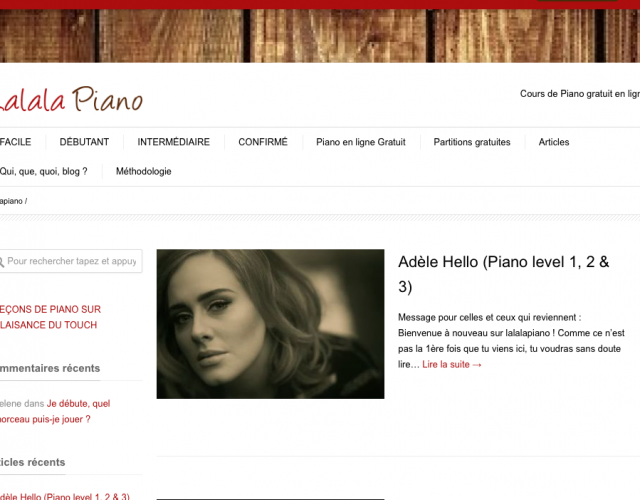The width and height of the screenshot is (640, 500).
Task: Open the Adèle Hello article thumbnail
Action: (270, 324)
